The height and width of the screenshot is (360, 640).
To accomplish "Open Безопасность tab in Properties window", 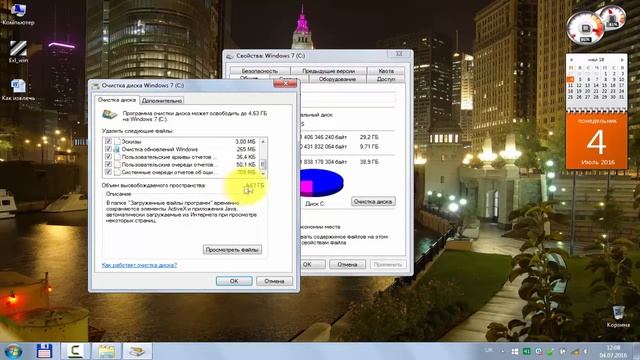I will coord(260,71).
